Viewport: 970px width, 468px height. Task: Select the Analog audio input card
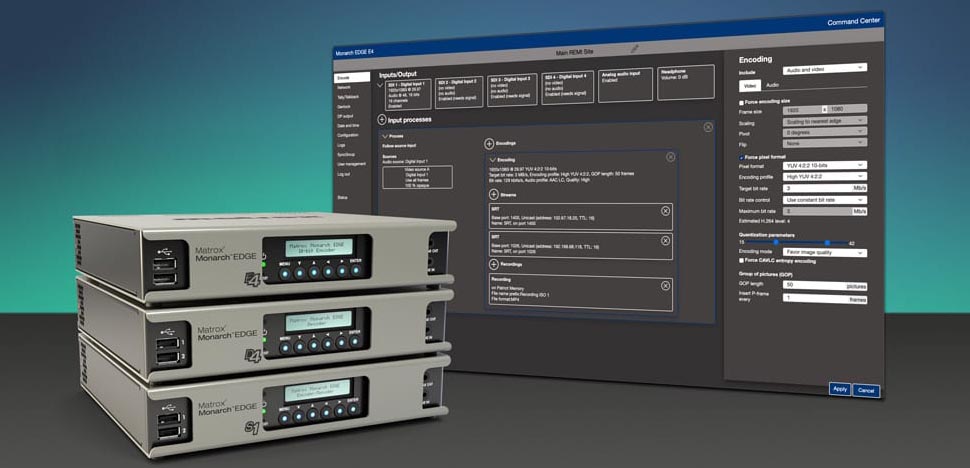[x=625, y=85]
